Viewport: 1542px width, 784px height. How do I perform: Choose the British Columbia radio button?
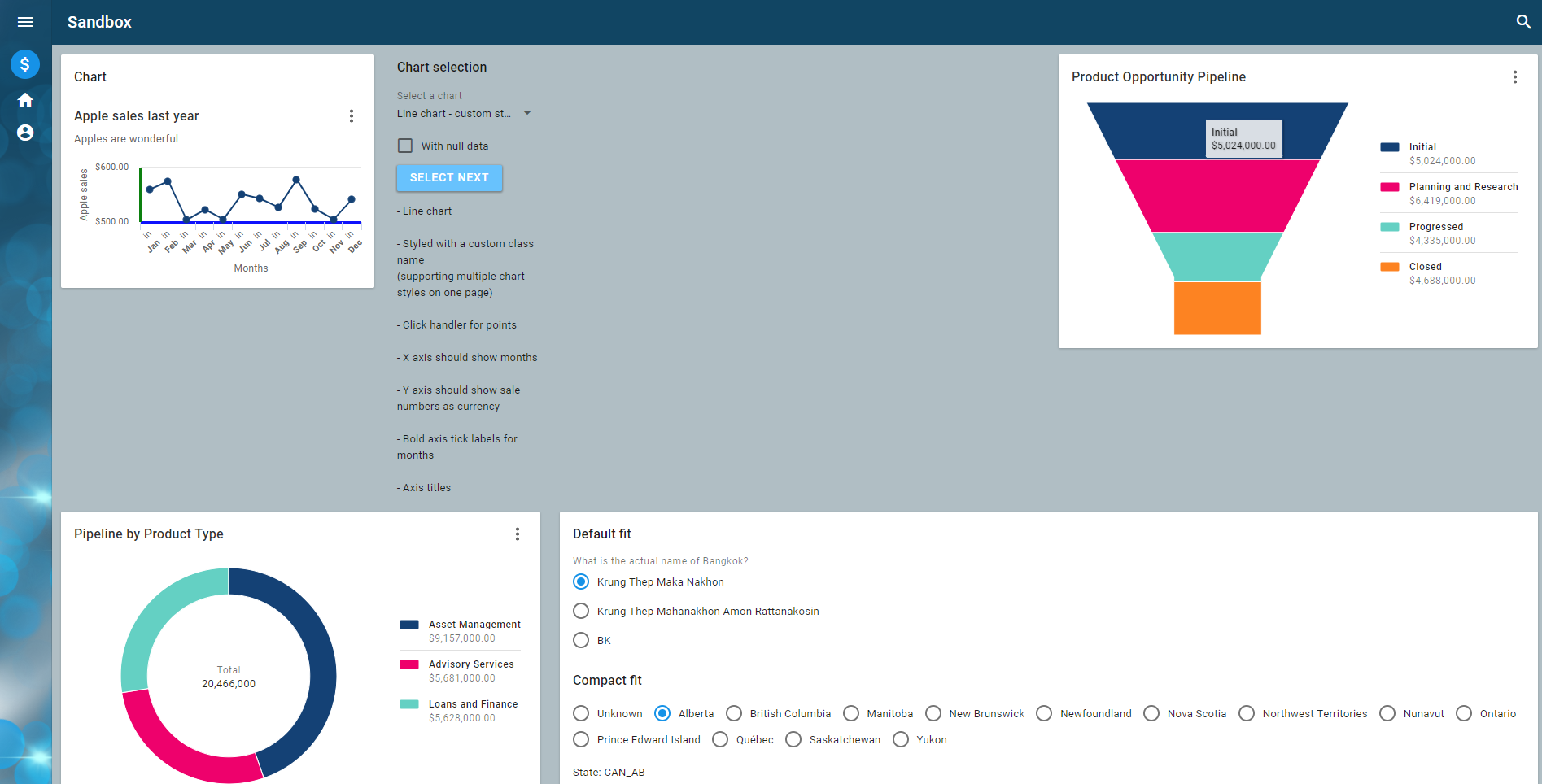734,714
